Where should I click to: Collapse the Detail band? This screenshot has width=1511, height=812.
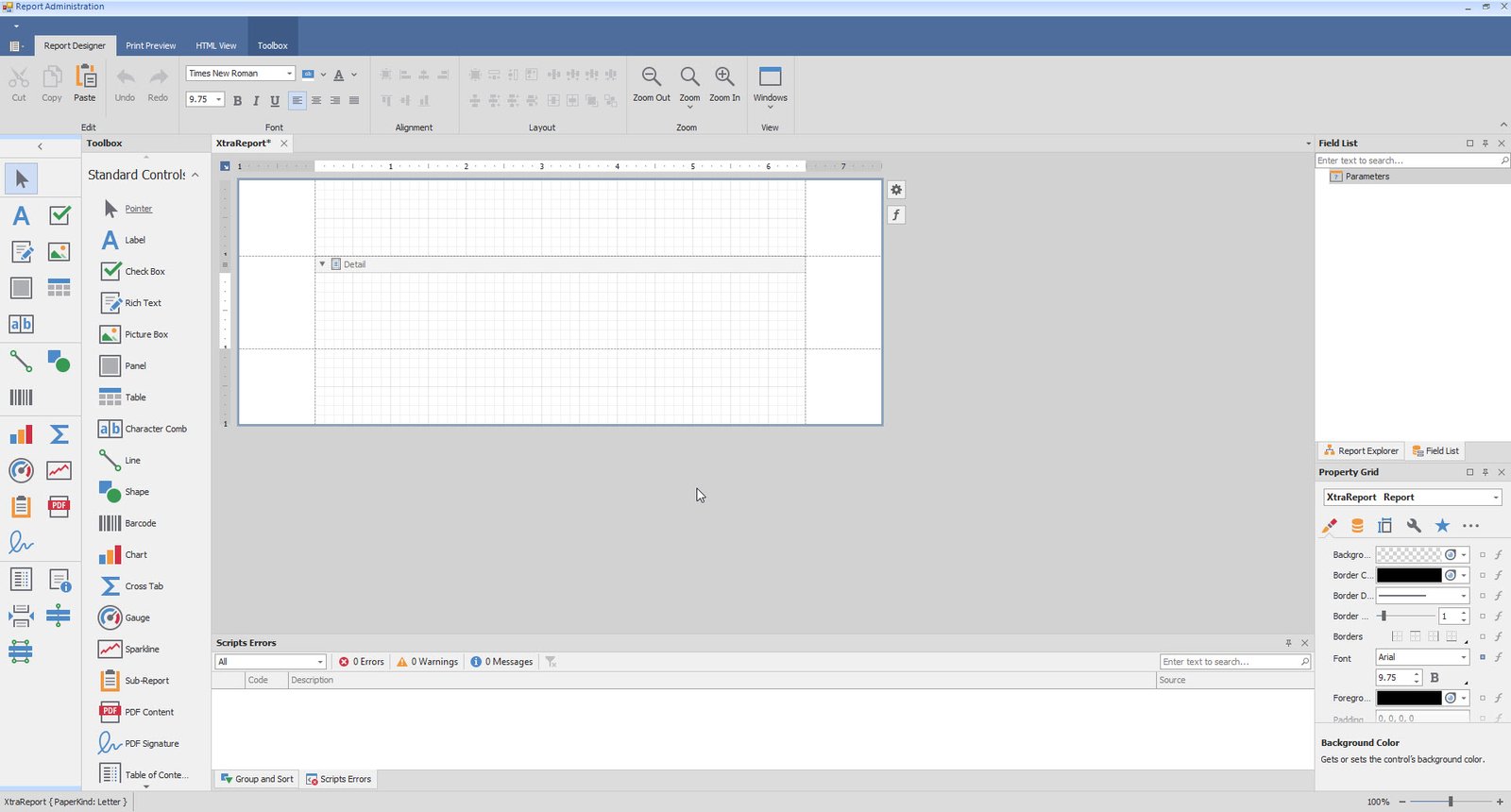pyautogui.click(x=322, y=264)
